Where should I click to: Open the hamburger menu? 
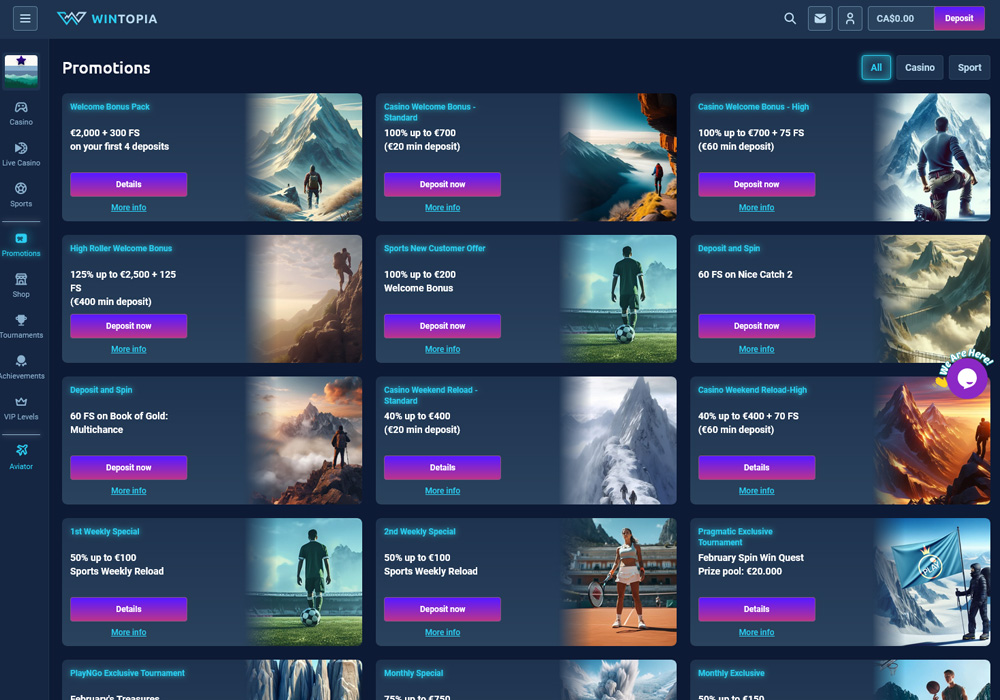(25, 18)
